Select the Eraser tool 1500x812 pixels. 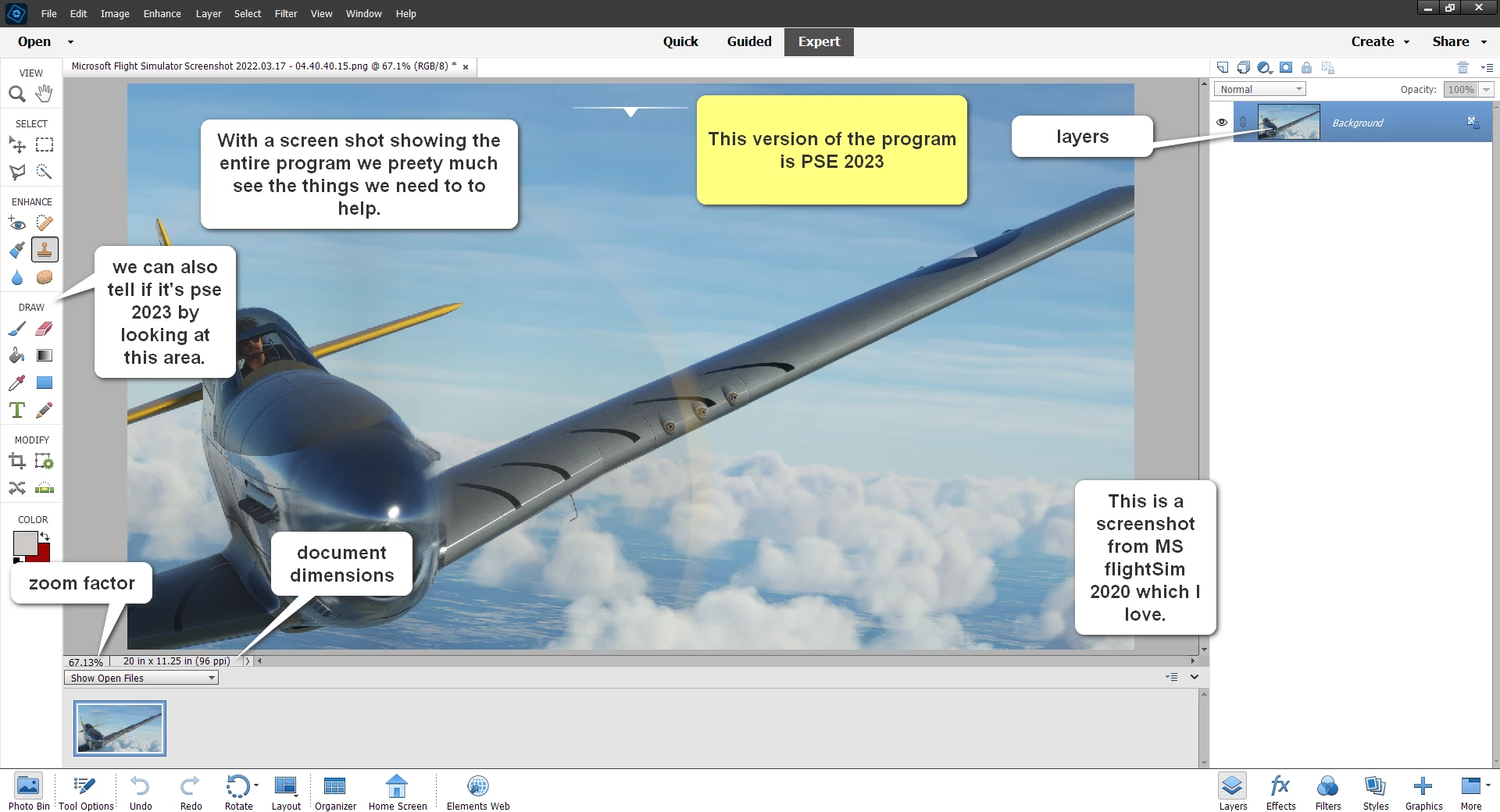pos(45,329)
